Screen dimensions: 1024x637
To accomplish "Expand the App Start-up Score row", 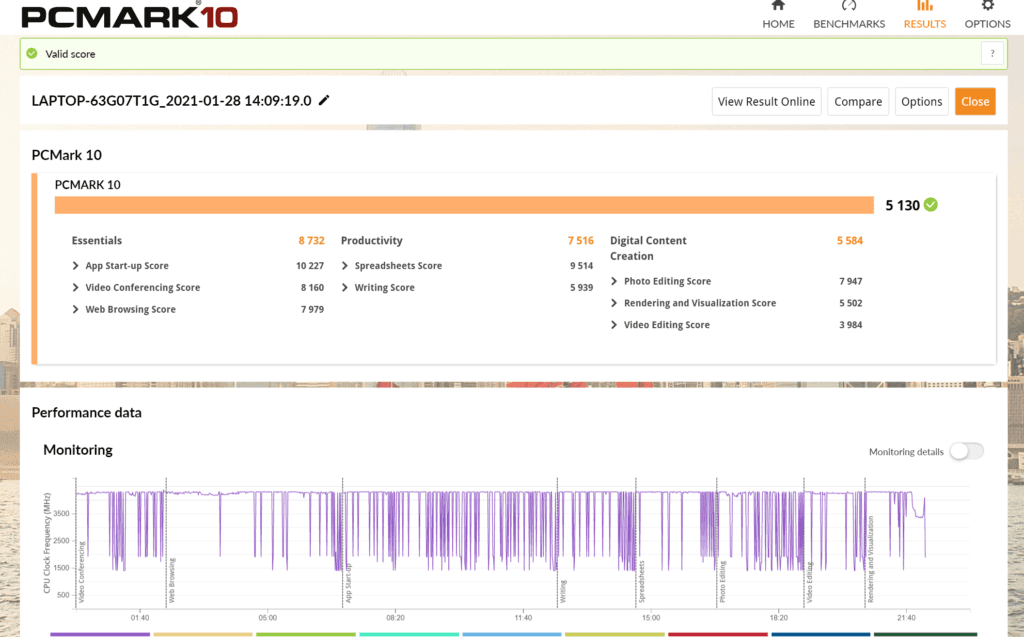I will tap(76, 266).
